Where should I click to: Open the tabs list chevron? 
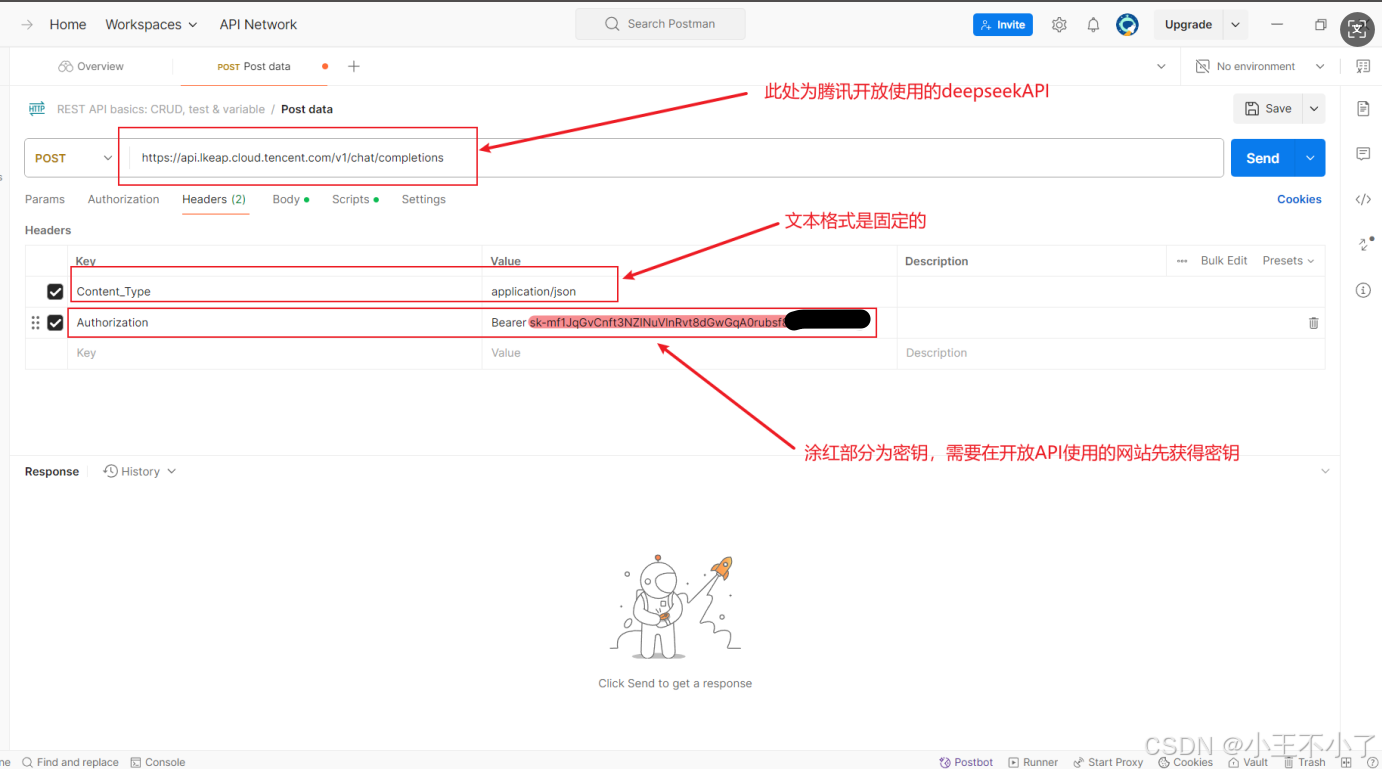coord(1161,66)
